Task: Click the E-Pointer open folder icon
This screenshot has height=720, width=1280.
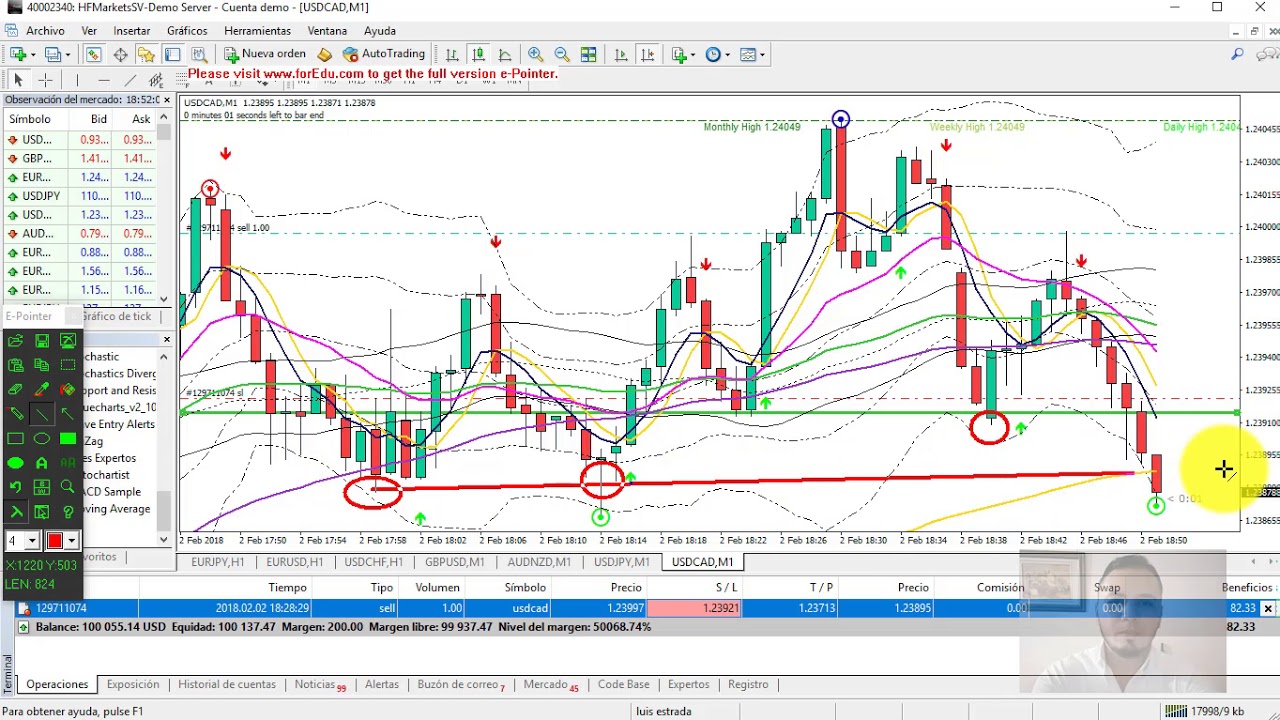Action: [x=15, y=341]
